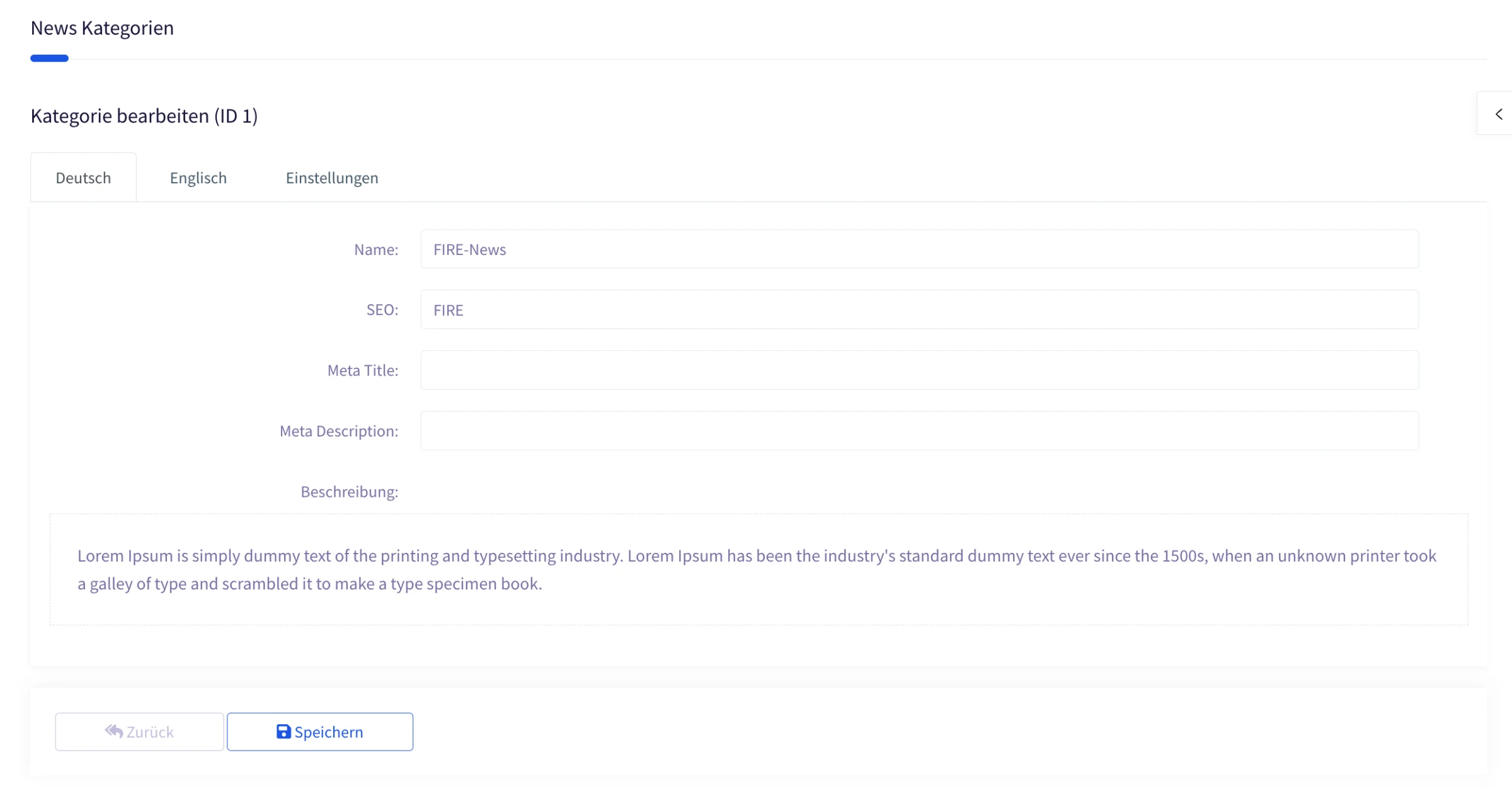The image size is (1512, 808).
Task: Click the News Kategorien page heading
Action: tap(102, 28)
